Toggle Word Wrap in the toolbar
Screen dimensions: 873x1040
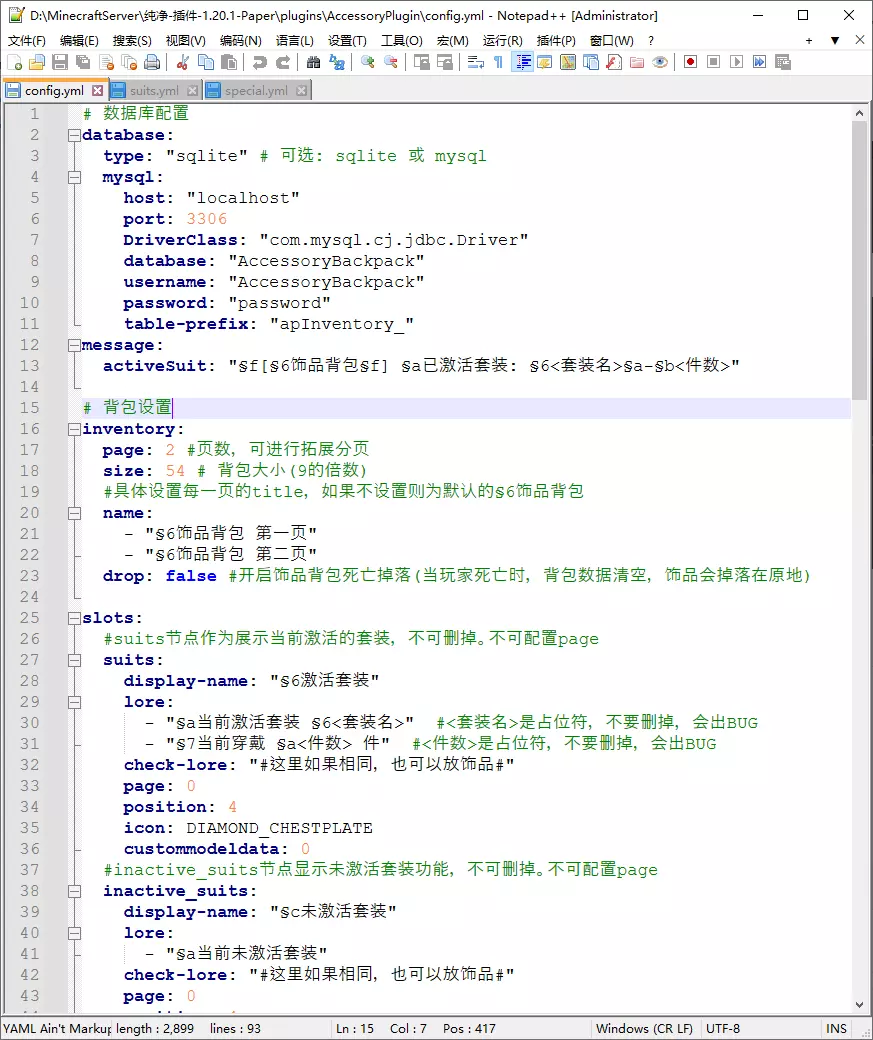[476, 62]
